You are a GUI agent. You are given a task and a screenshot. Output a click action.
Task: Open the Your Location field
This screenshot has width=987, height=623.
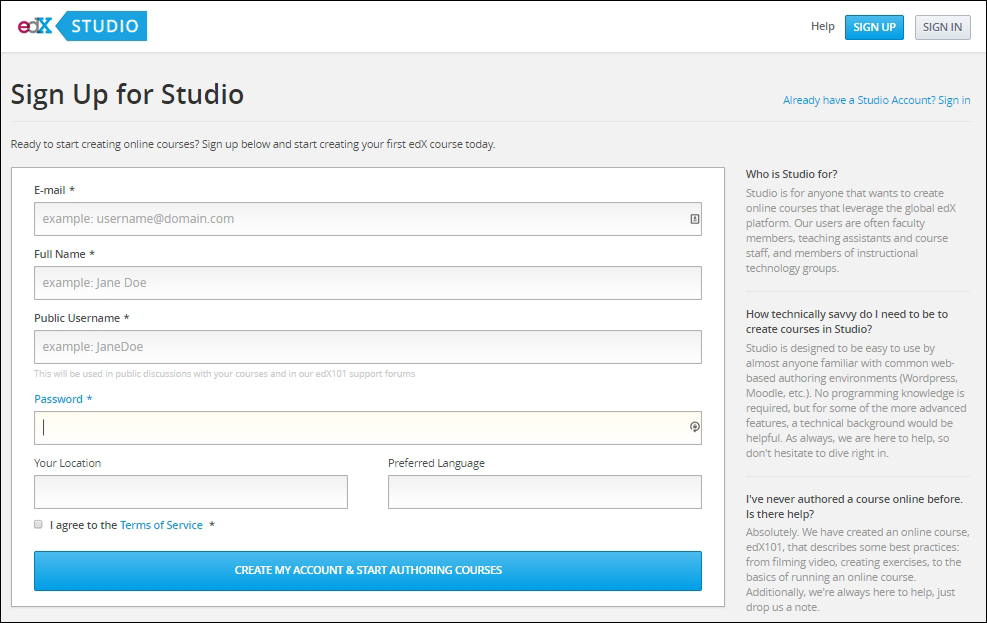click(x=191, y=492)
